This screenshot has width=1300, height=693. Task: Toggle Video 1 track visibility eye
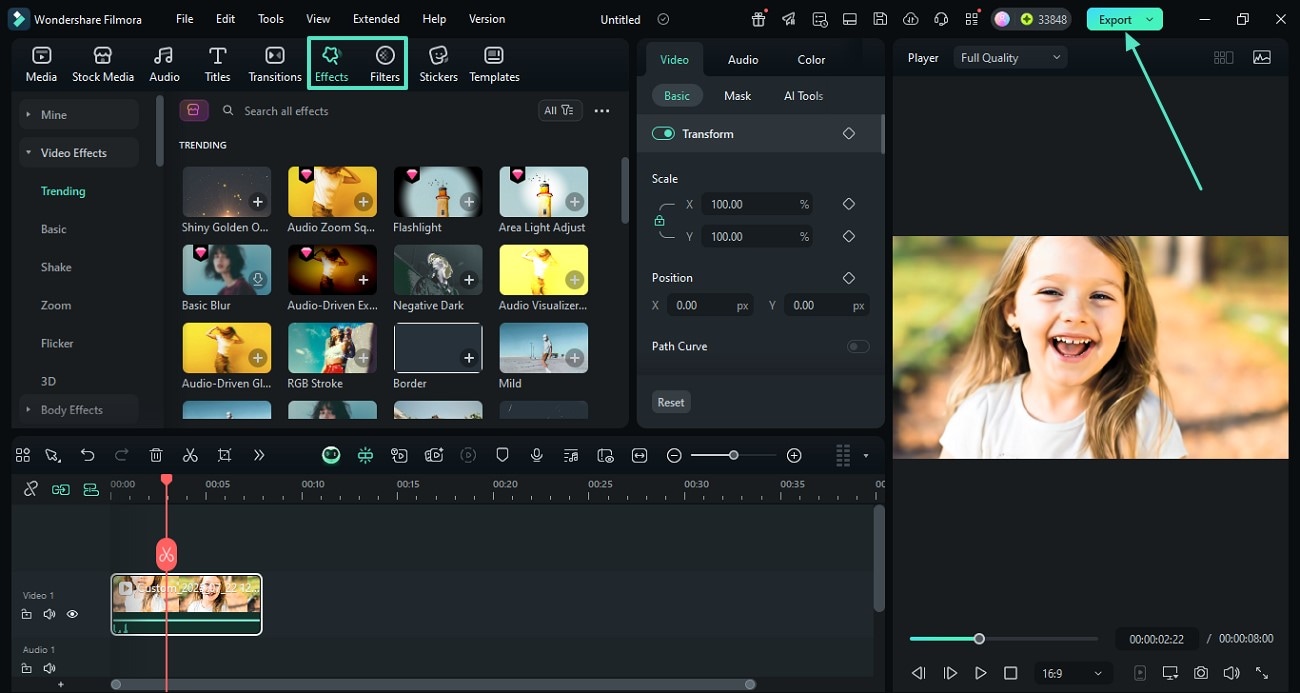(72, 614)
